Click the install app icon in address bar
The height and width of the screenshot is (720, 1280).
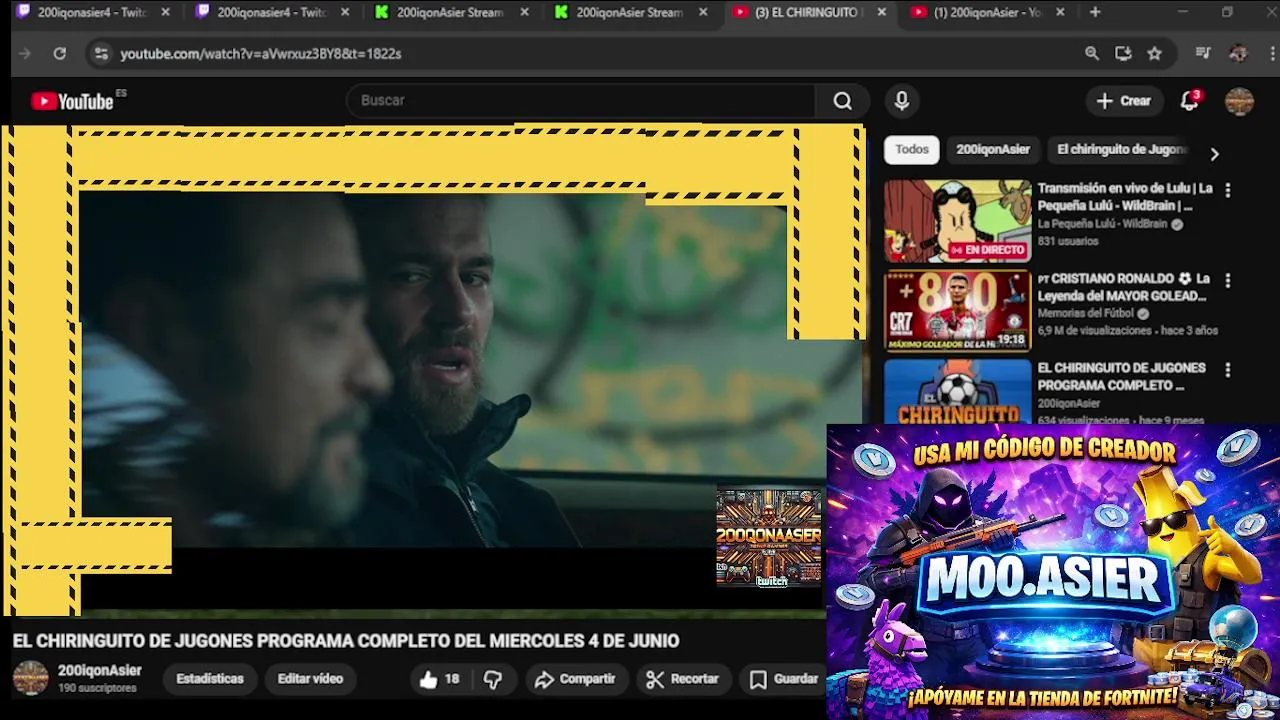pyautogui.click(x=1123, y=53)
